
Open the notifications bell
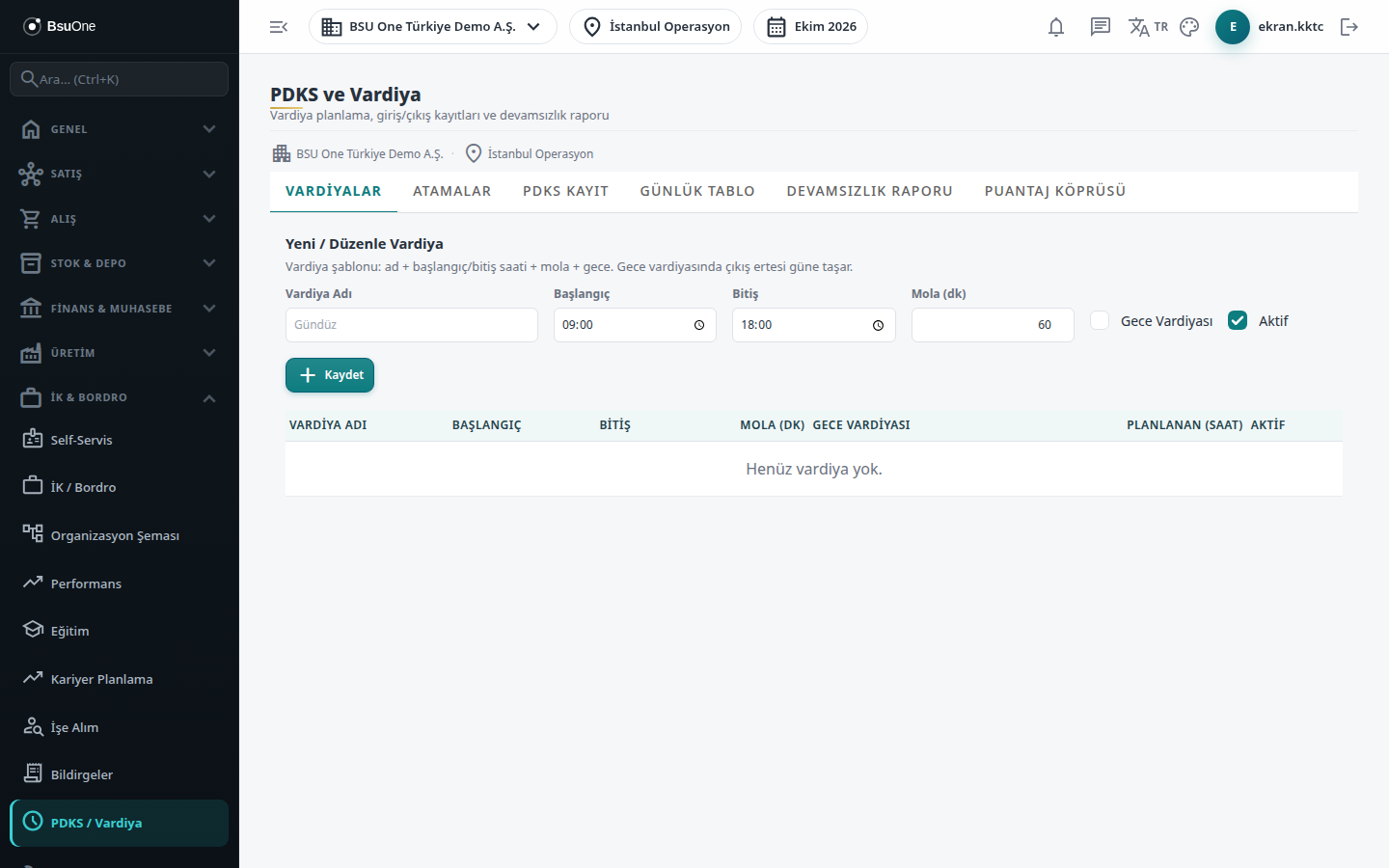1056,27
